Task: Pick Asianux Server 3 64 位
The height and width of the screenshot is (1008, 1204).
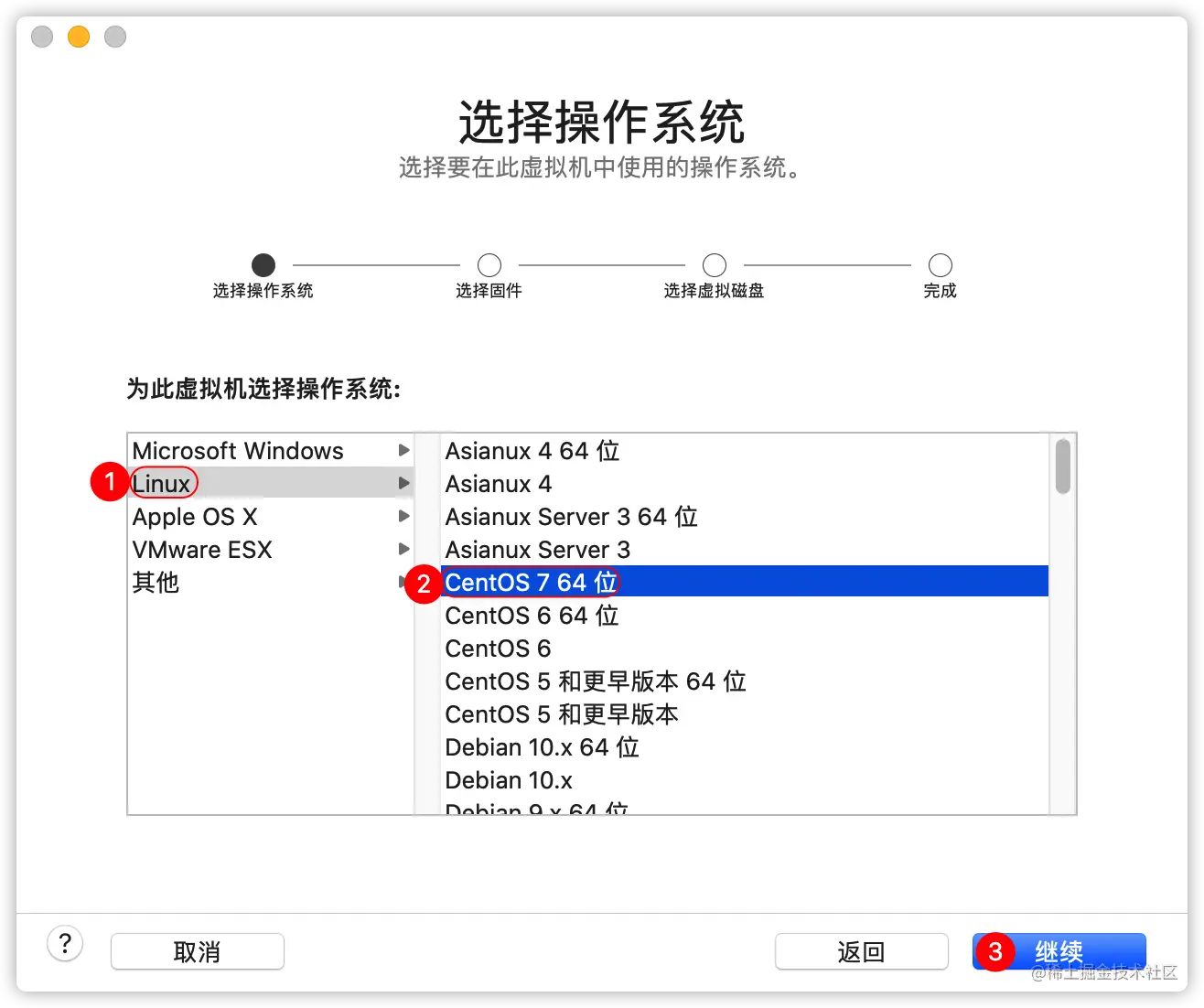Action: 745,516
